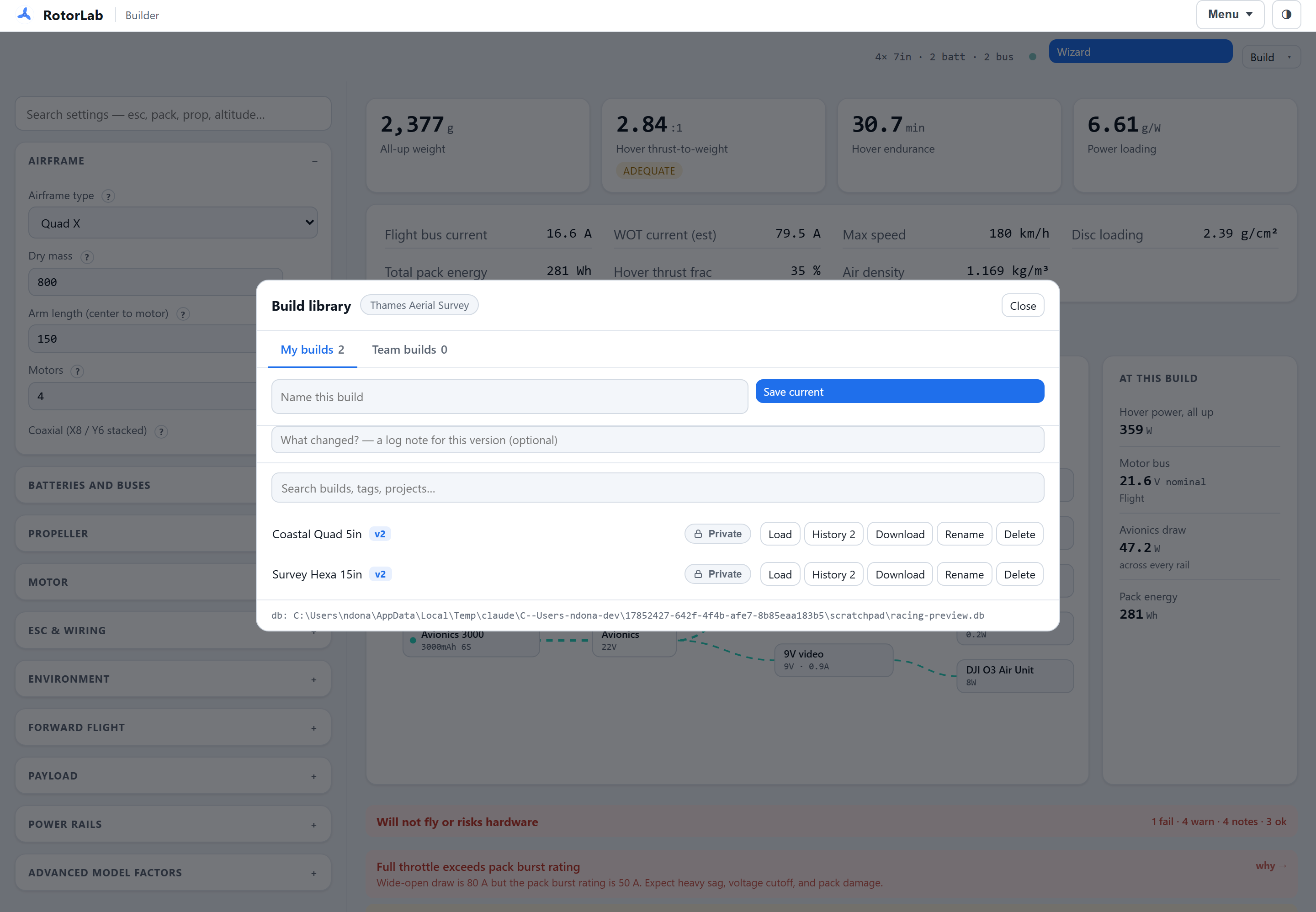Open History 2 for Survey Hexa 15in
Viewport: 1316px width, 912px height.
[833, 574]
